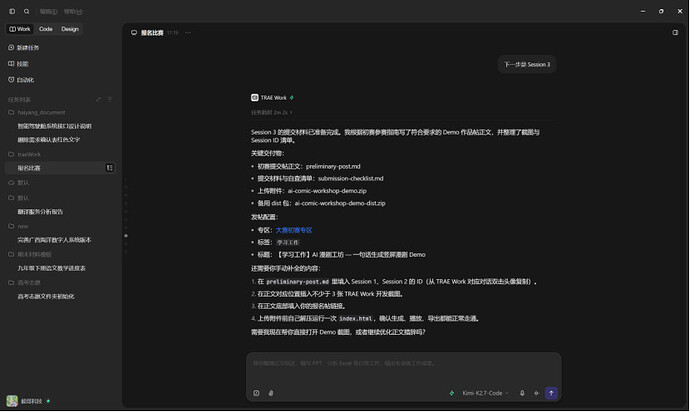The image size is (690, 412).
Task: Open the 大赛初赛专区 link
Action: [x=294, y=230]
